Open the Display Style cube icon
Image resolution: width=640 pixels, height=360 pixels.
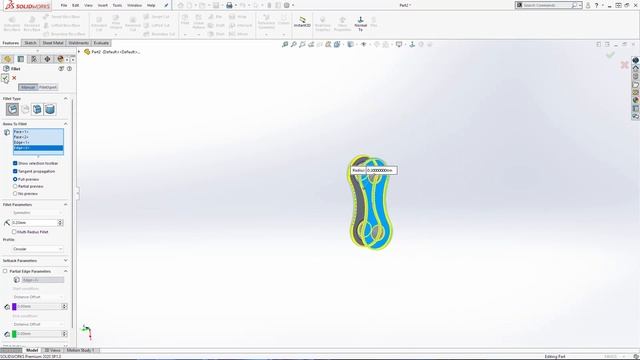click(x=351, y=44)
